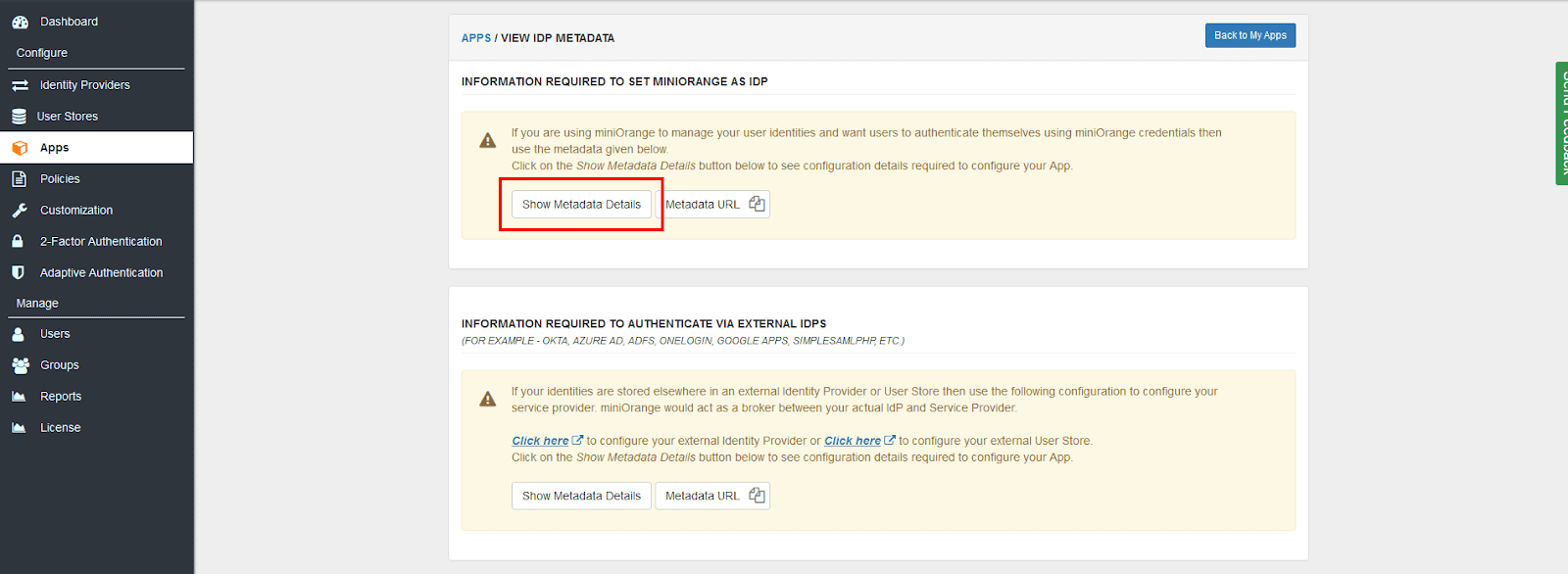Click the Users person icon
Image resolution: width=1568 pixels, height=574 pixels.
18,334
